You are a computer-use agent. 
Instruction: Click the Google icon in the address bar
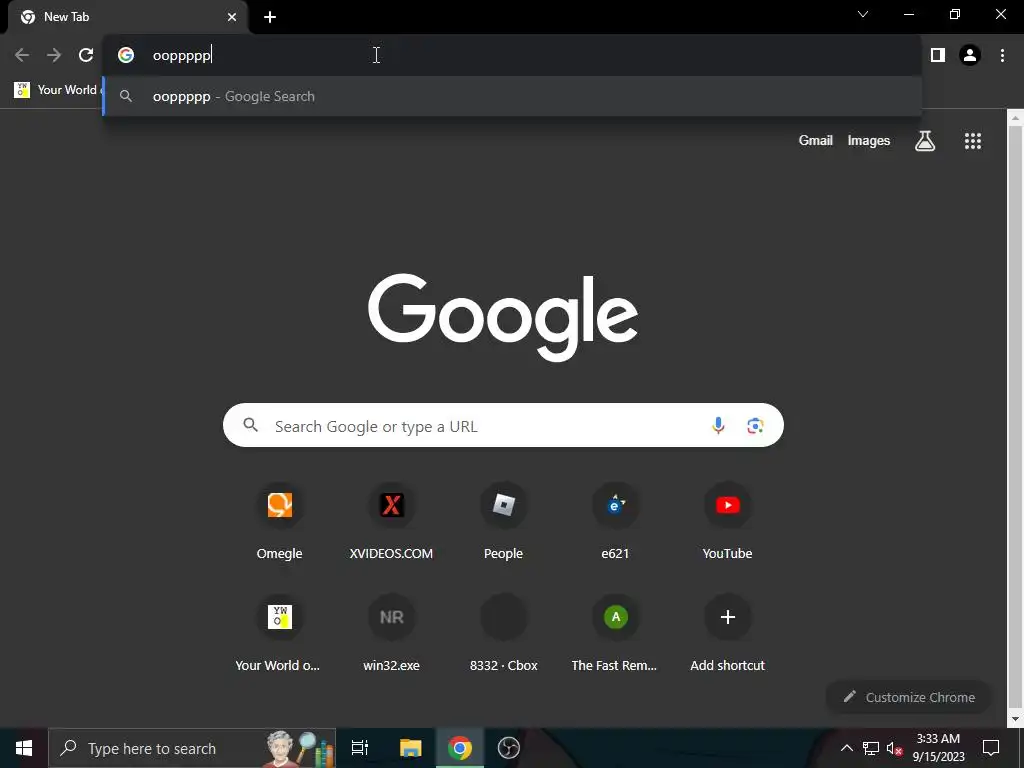tap(126, 56)
